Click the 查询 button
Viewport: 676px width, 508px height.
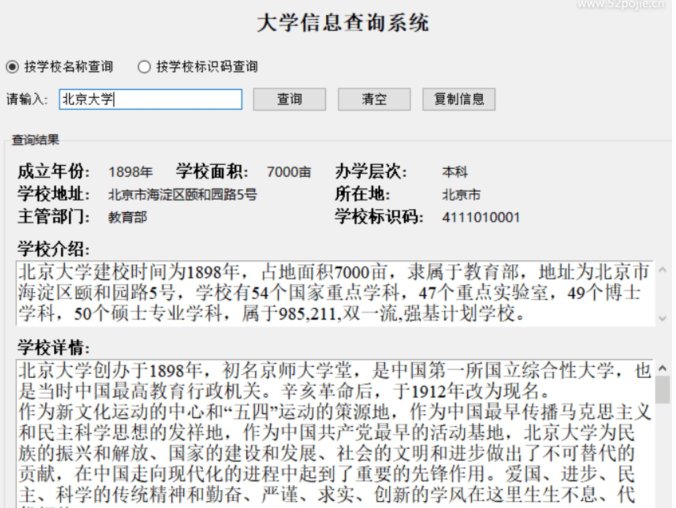tap(289, 99)
